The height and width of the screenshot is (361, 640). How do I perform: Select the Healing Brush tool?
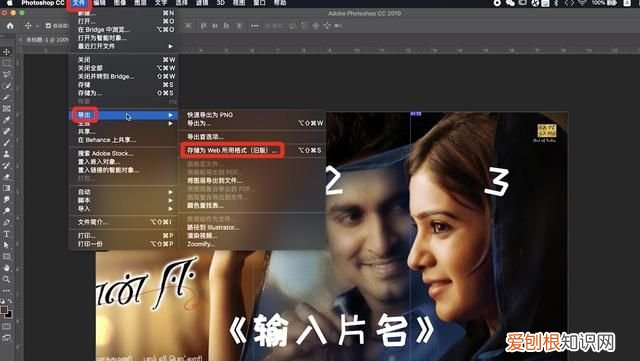(x=7, y=131)
